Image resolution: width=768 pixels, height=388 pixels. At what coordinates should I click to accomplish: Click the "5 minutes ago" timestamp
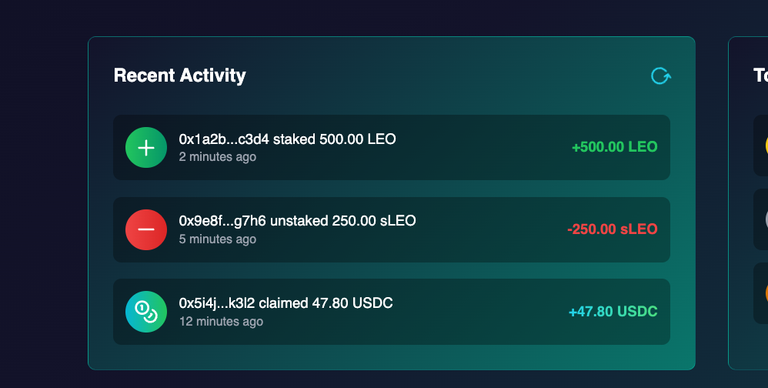tap(217, 239)
